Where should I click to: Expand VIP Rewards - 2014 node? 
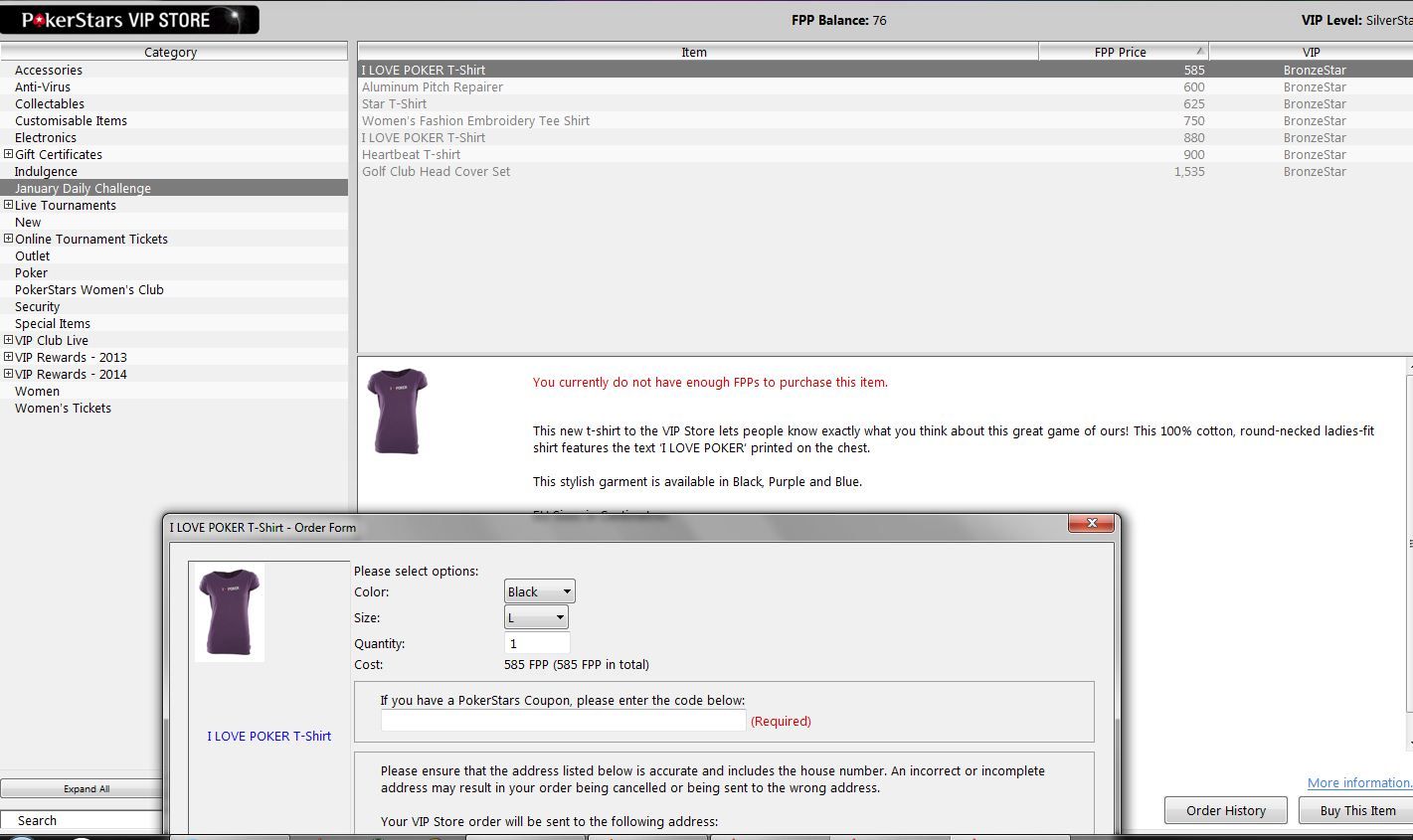pyautogui.click(x=8, y=374)
